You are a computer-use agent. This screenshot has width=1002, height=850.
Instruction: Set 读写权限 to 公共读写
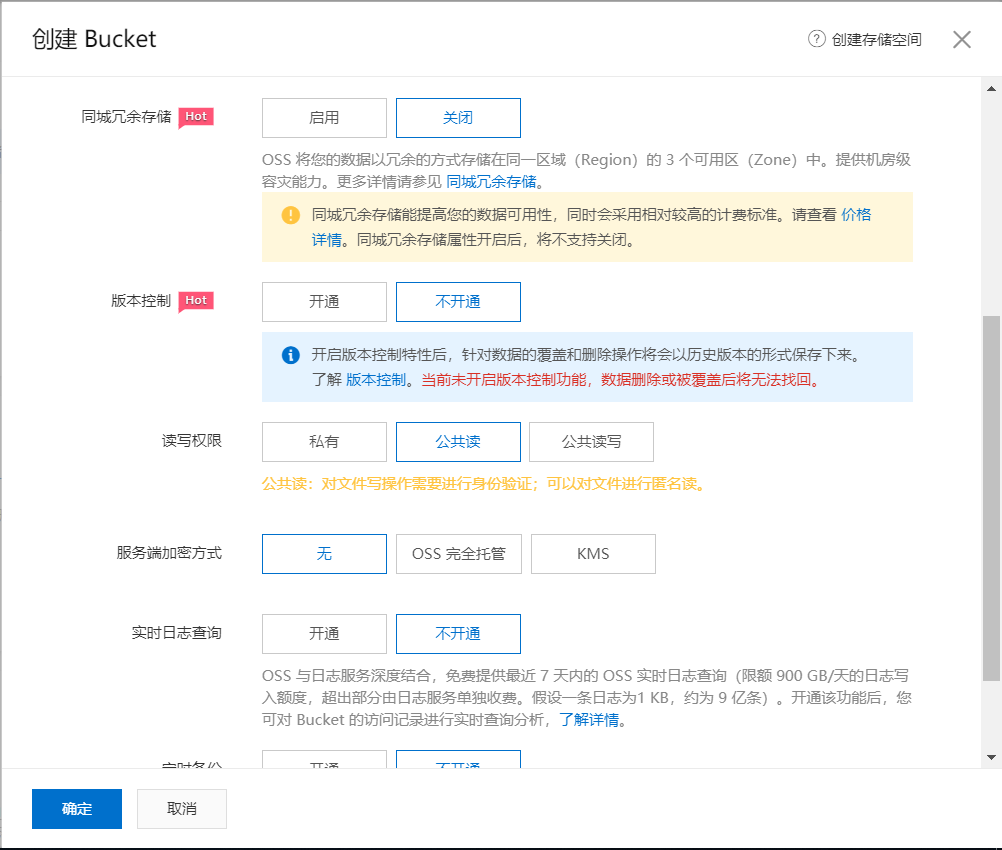pos(591,442)
